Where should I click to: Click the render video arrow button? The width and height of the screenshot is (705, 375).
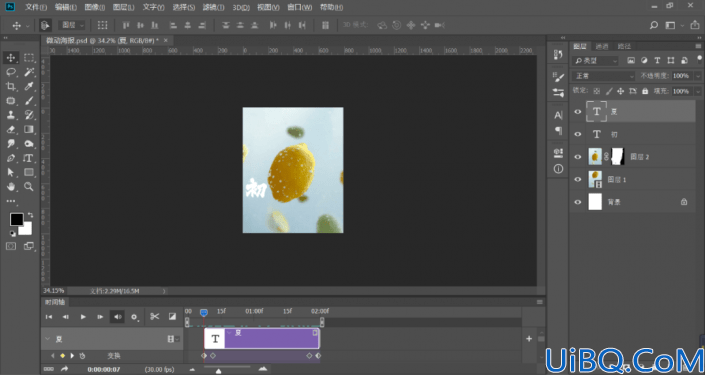coord(65,369)
